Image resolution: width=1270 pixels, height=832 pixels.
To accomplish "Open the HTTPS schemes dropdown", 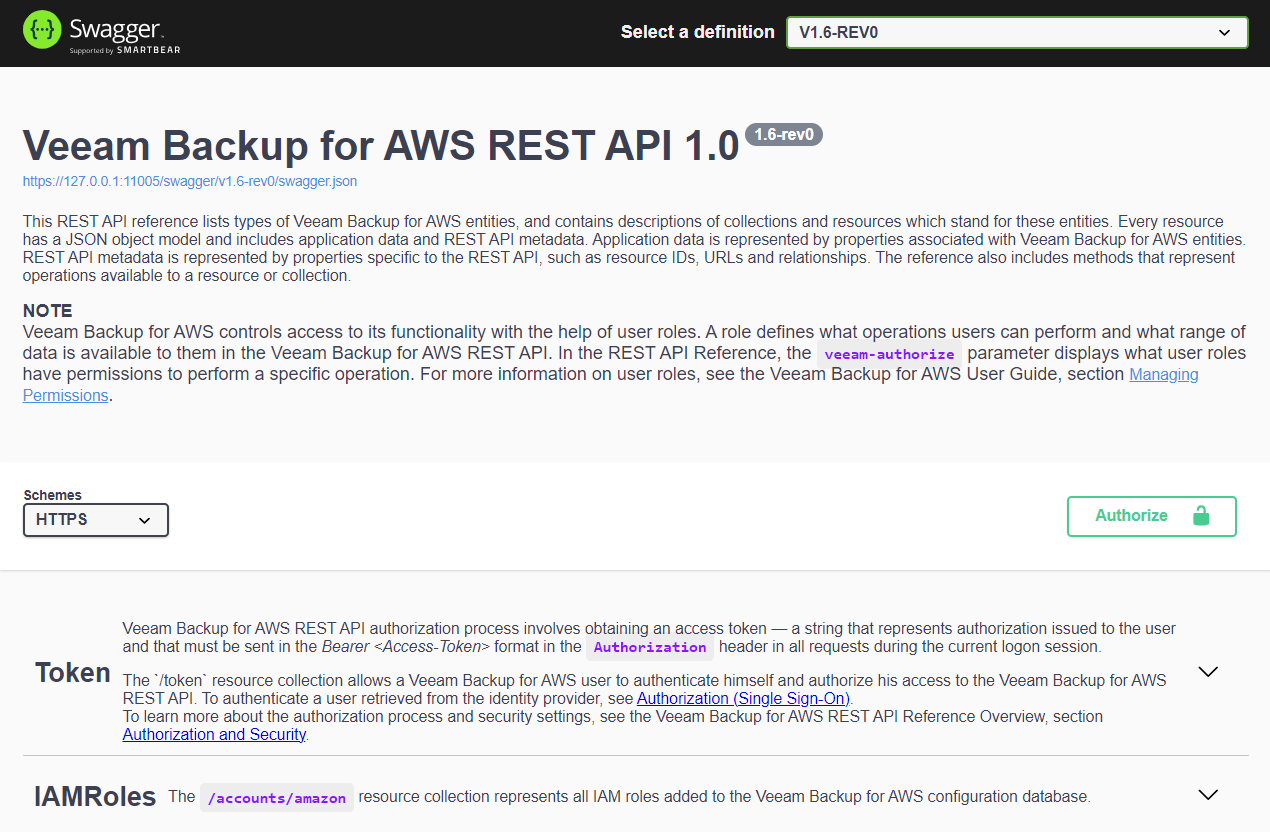I will [96, 520].
